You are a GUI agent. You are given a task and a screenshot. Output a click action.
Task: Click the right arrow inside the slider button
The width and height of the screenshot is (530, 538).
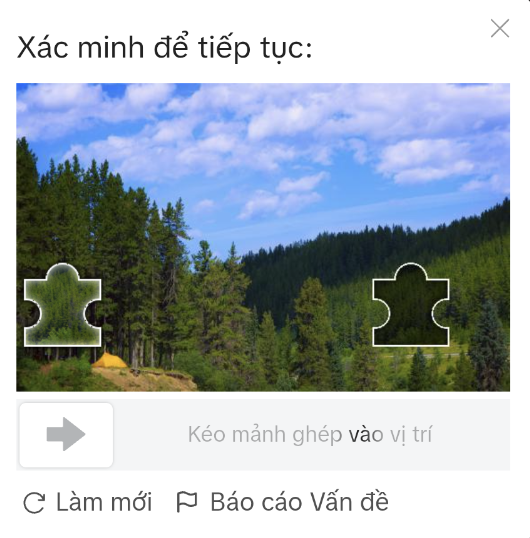point(66,434)
